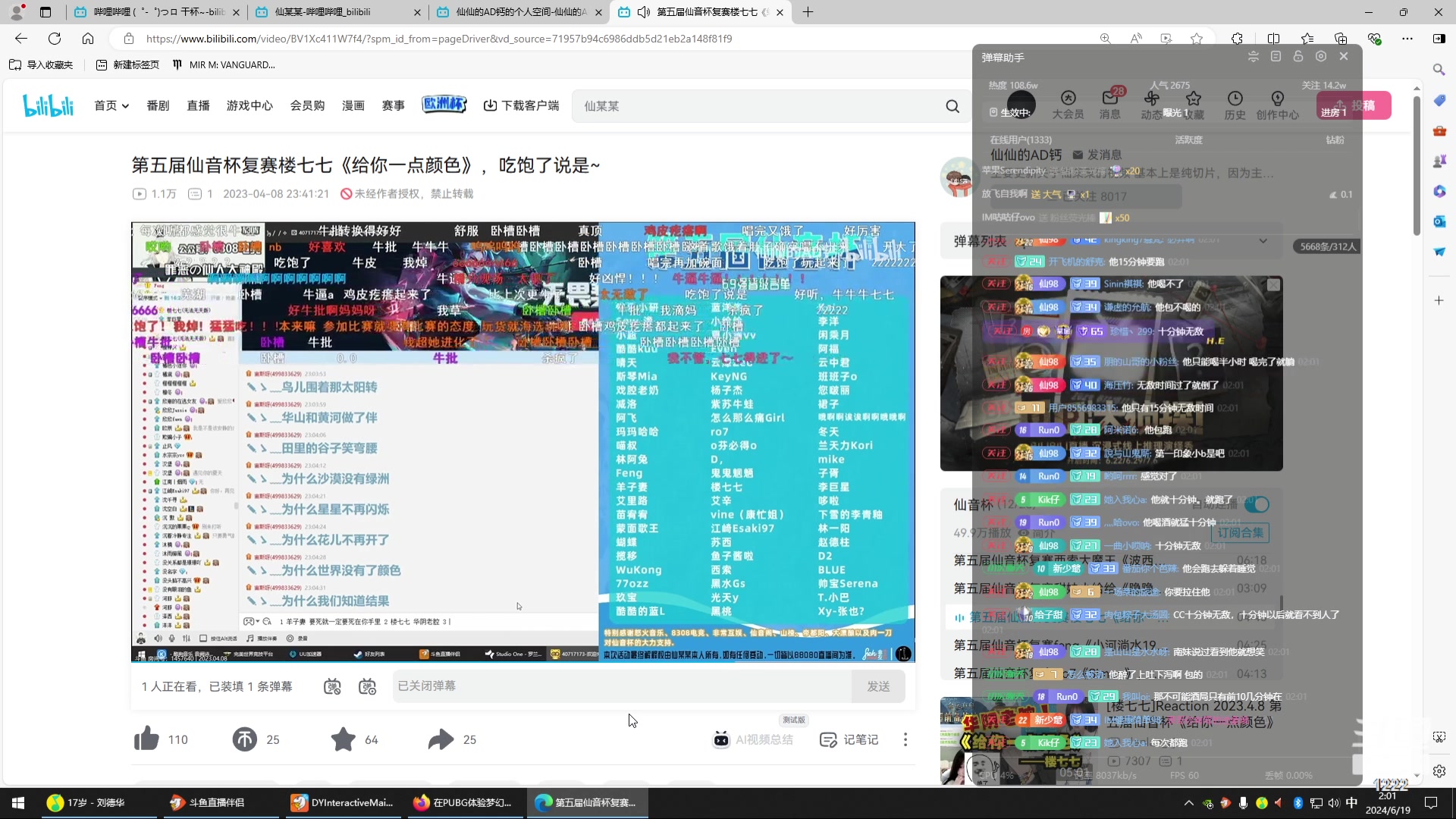This screenshot has height=819, width=1456.
Task: Open DYInteractiveMai... taskbar app
Action: pyautogui.click(x=342, y=802)
